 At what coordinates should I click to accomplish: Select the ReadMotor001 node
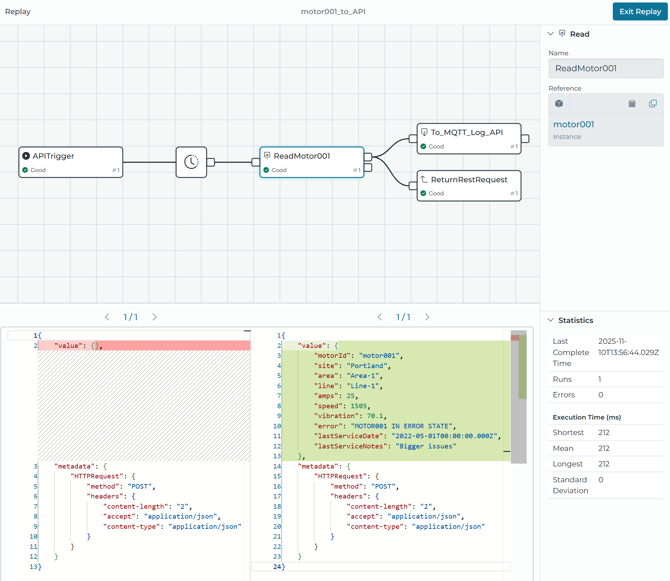tap(311, 162)
